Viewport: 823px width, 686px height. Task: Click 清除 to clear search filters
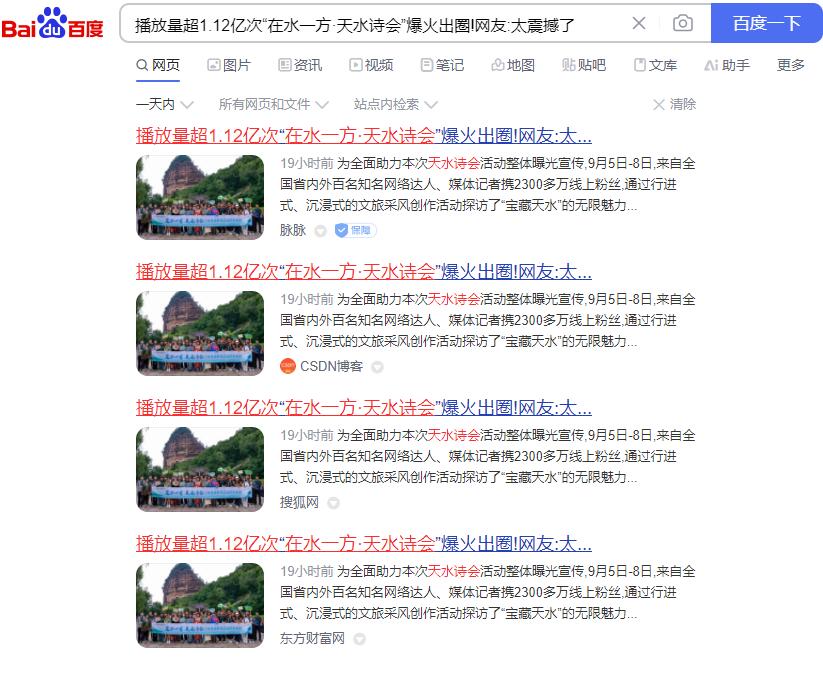click(674, 104)
